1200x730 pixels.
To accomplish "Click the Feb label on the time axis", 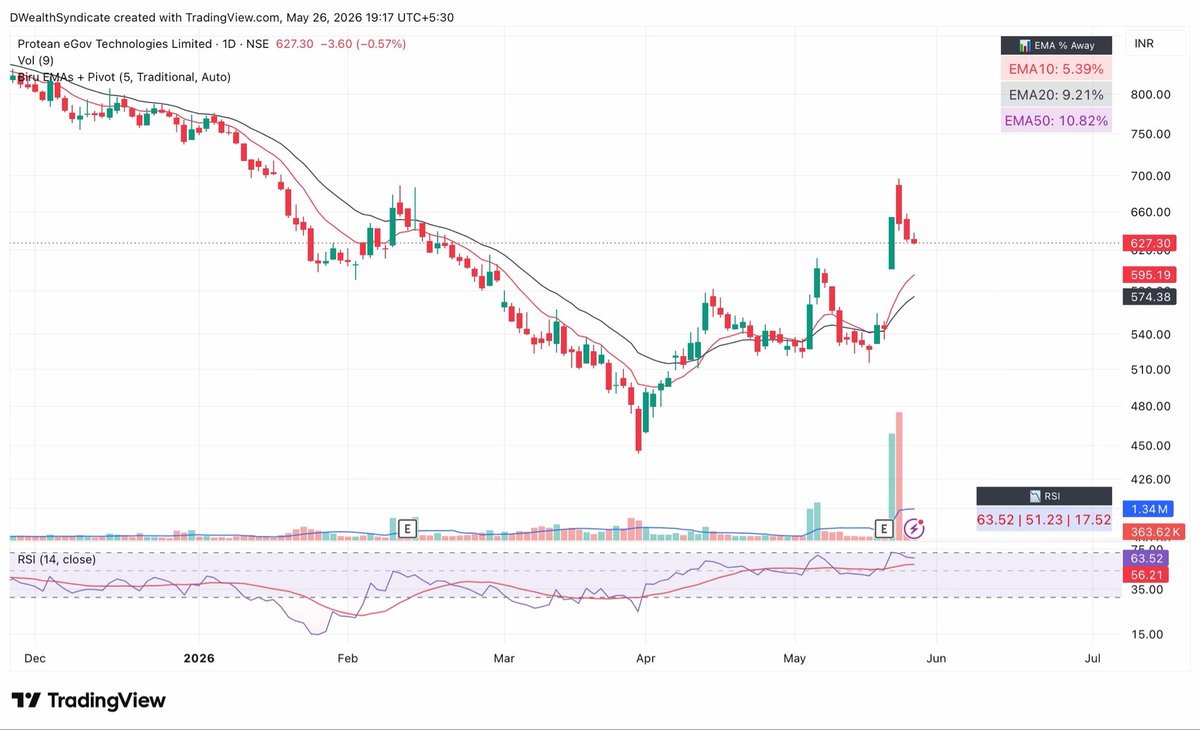I will (x=347, y=658).
